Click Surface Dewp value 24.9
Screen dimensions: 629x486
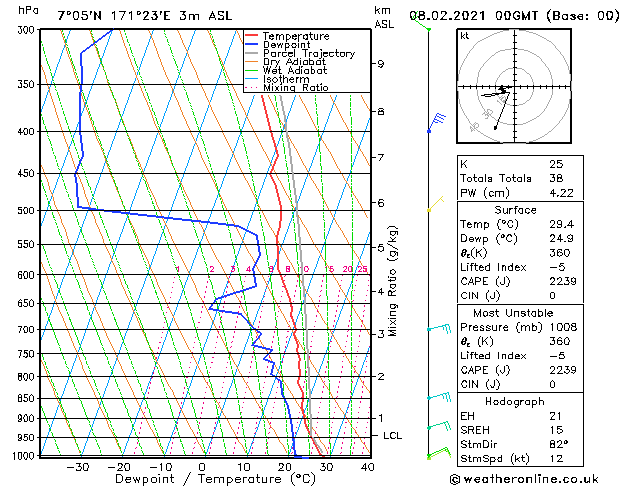[x=561, y=239]
